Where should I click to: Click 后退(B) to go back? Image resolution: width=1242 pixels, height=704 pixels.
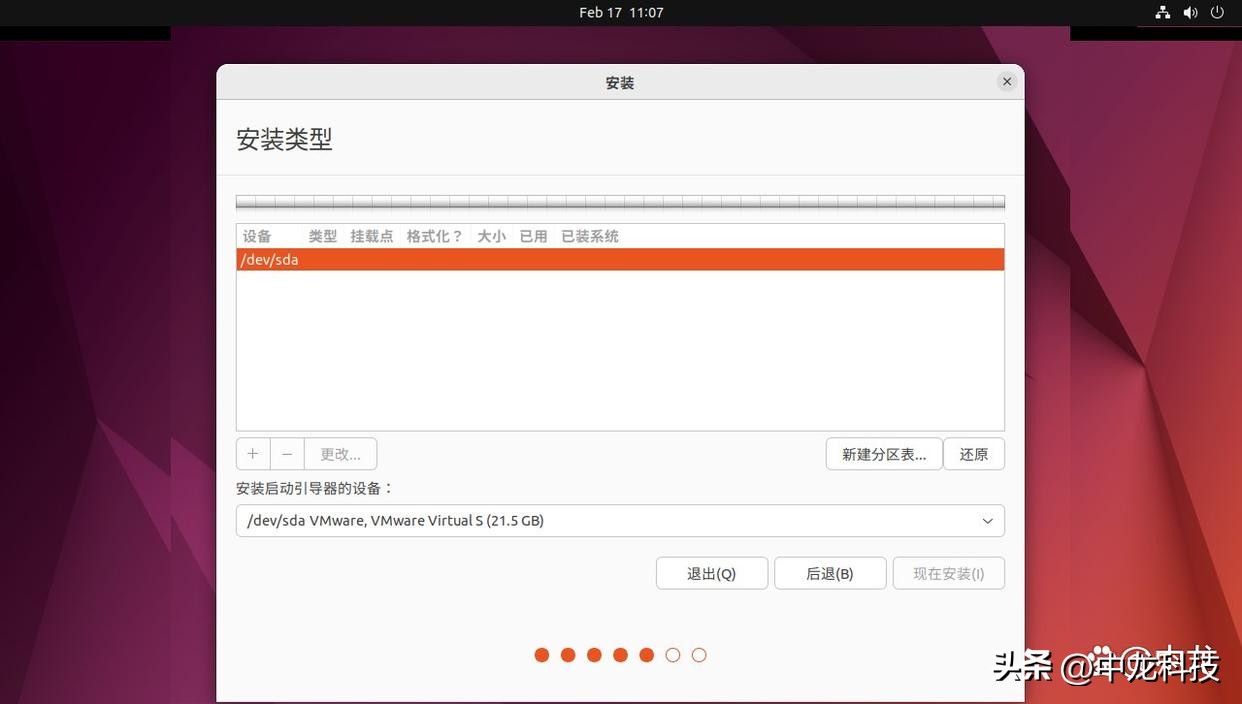830,572
